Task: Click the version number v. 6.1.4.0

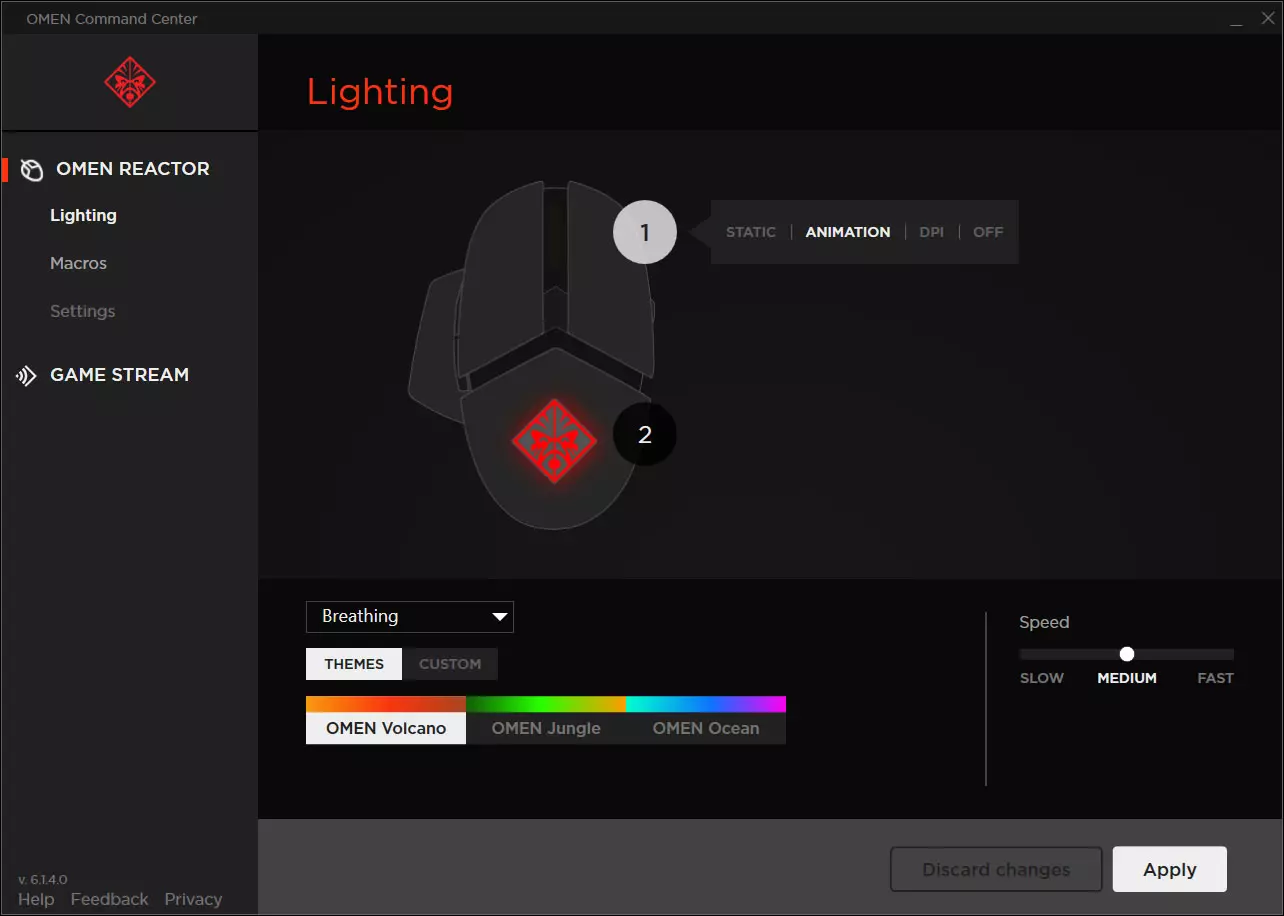Action: [x=42, y=879]
